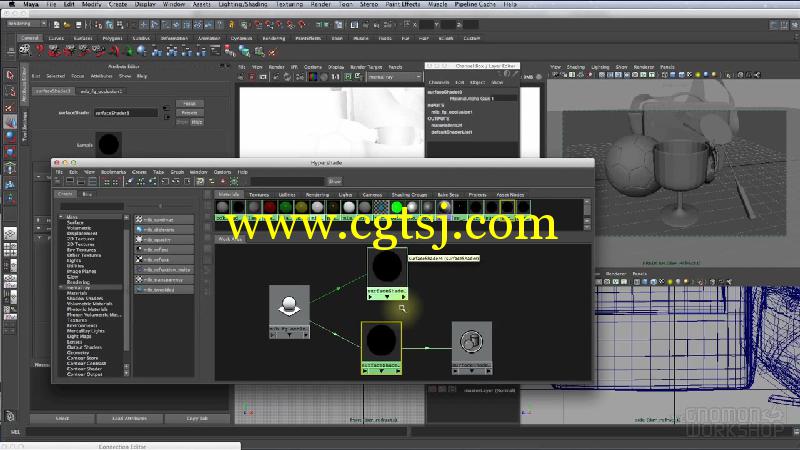Image resolution: width=800 pixels, height=450 pixels.
Task: Toggle the vertical Attribute Editor side tab
Action: 23,84
